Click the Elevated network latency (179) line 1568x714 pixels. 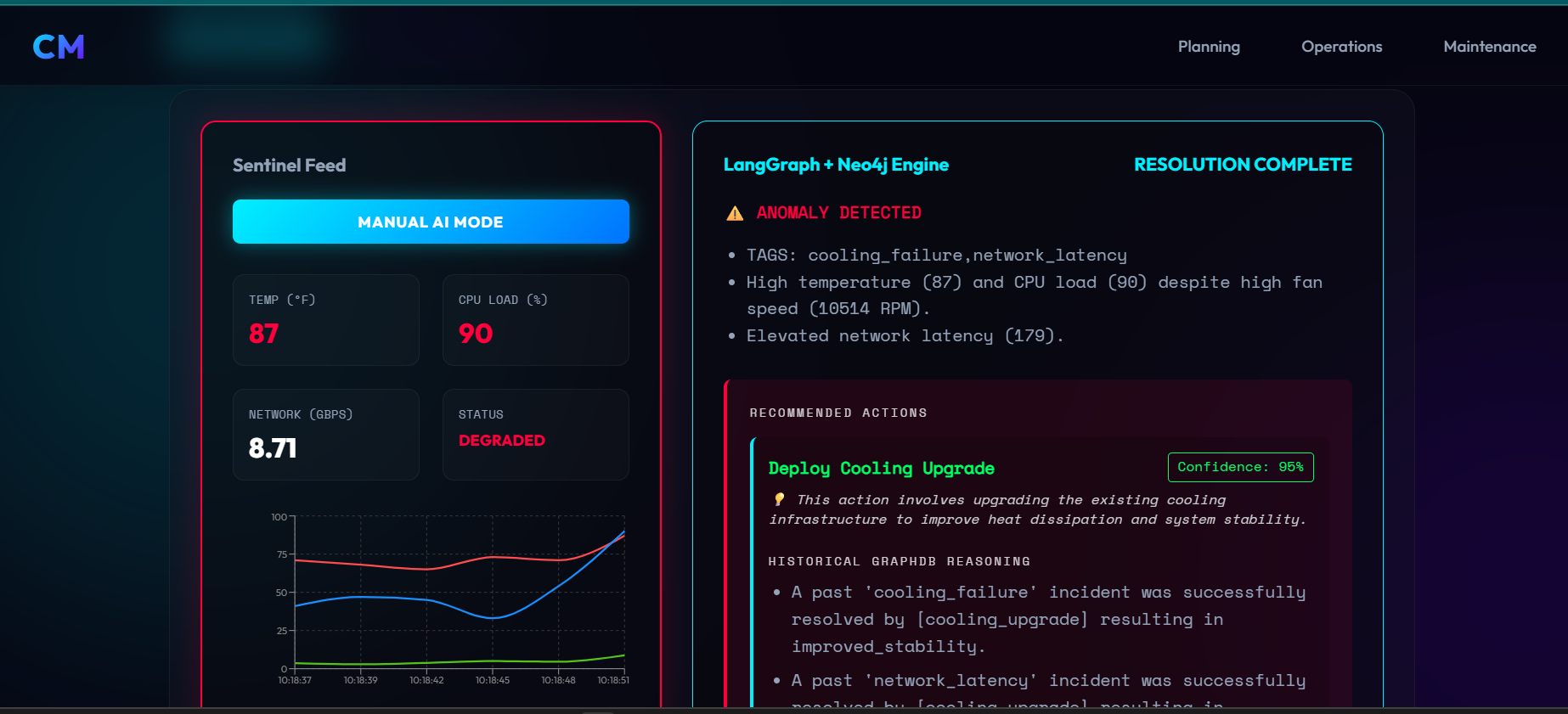[x=905, y=336]
